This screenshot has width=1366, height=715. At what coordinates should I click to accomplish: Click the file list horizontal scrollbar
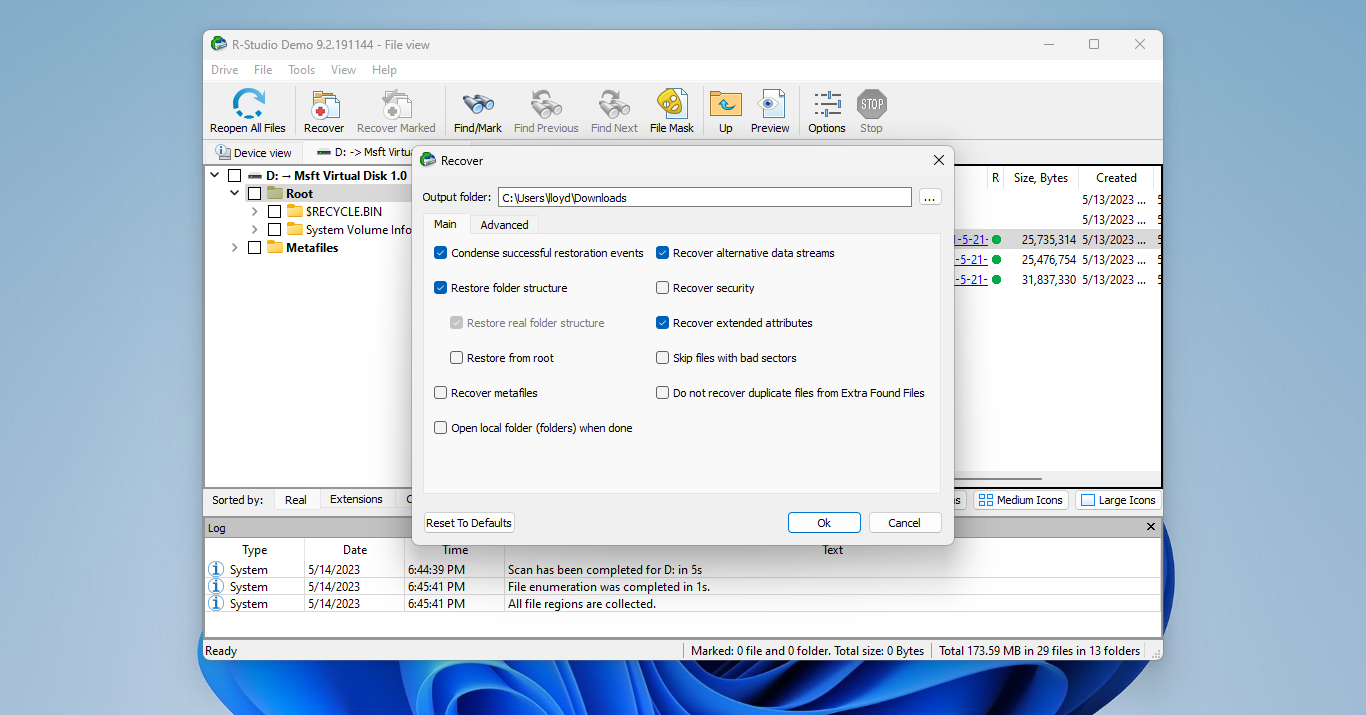(x=998, y=480)
